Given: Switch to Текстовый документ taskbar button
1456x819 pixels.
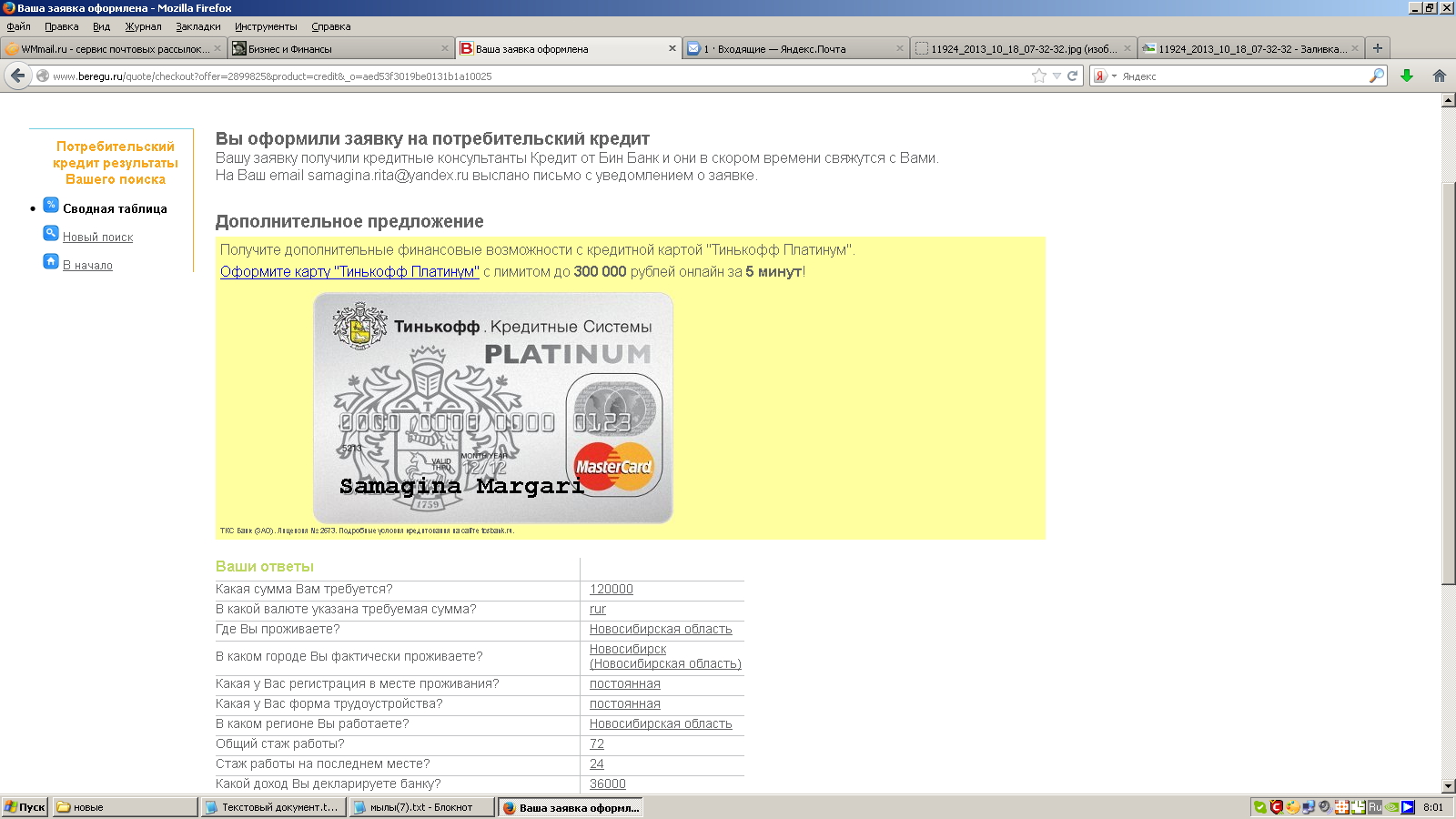Looking at the screenshot, I should [273, 807].
